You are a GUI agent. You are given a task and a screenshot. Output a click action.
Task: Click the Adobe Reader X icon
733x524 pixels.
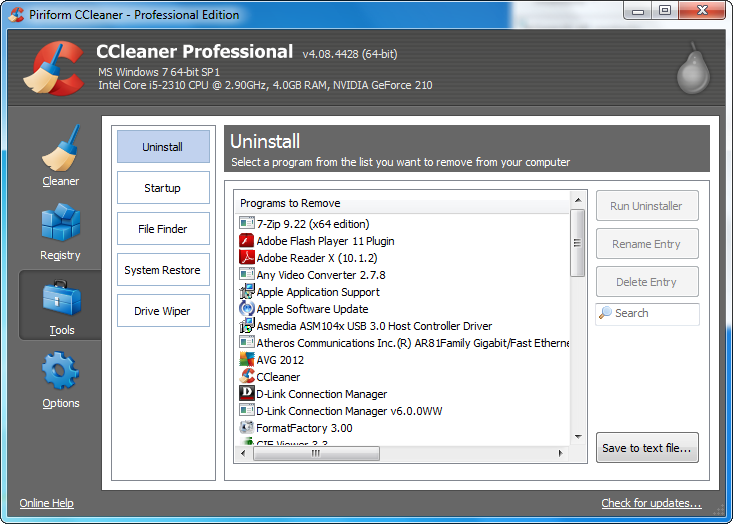coord(246,257)
